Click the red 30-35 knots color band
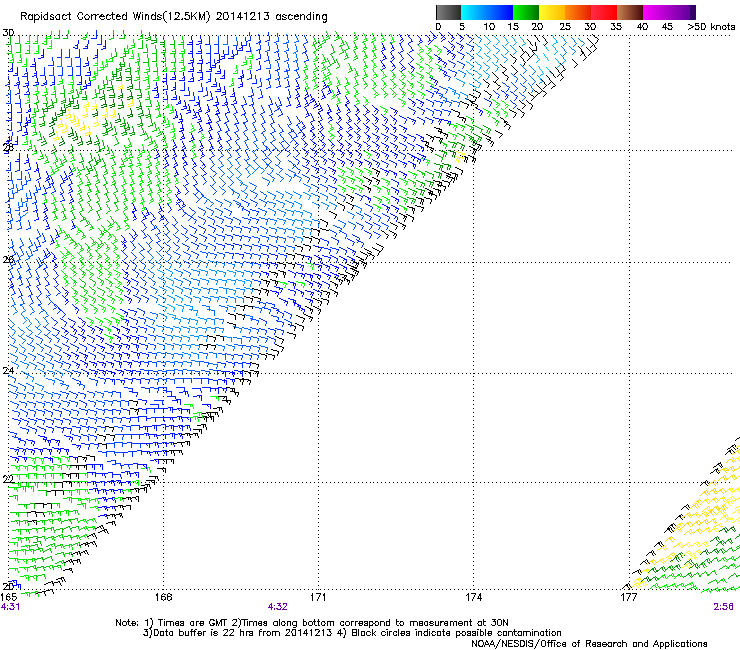The image size is (740, 650). pyautogui.click(x=604, y=12)
